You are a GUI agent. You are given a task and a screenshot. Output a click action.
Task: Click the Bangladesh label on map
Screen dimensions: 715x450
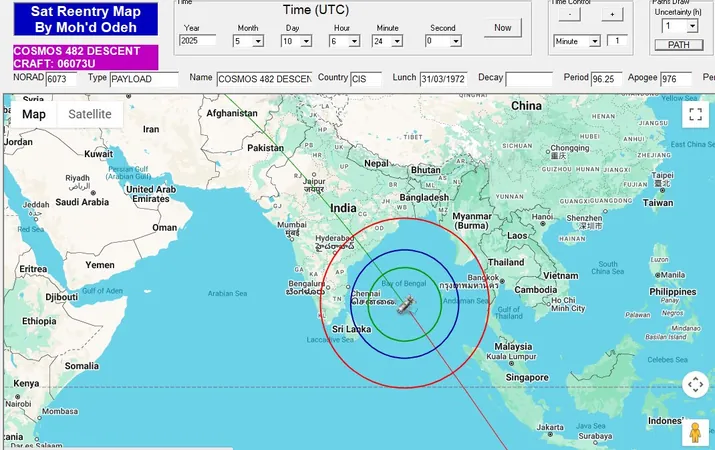(424, 197)
